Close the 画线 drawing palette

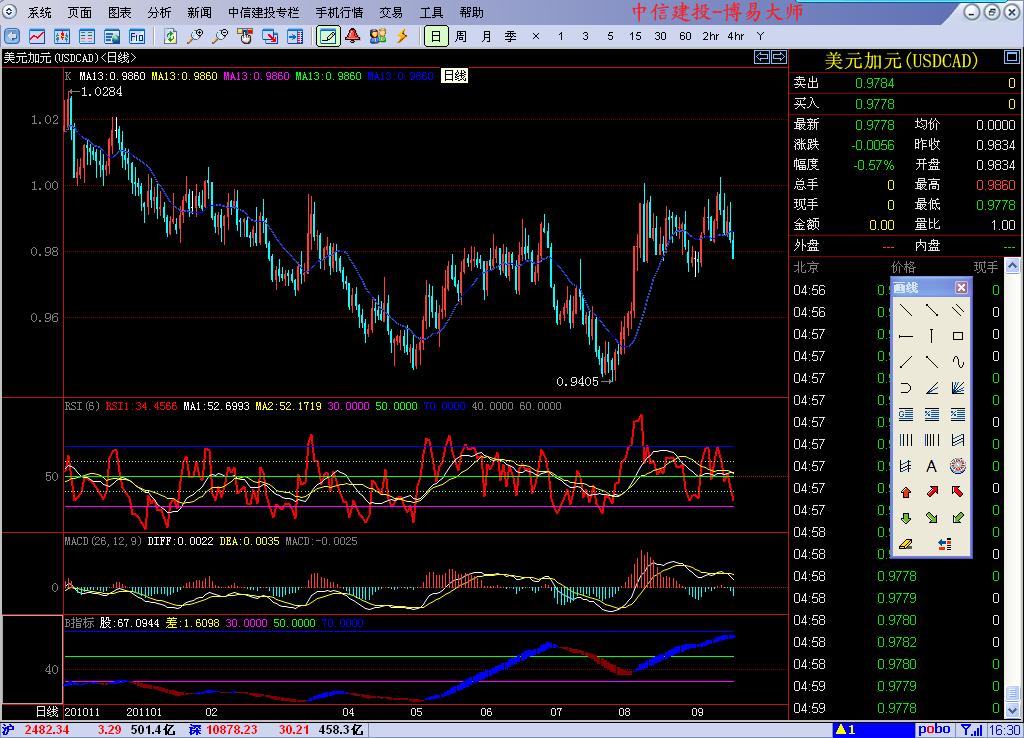(x=961, y=288)
